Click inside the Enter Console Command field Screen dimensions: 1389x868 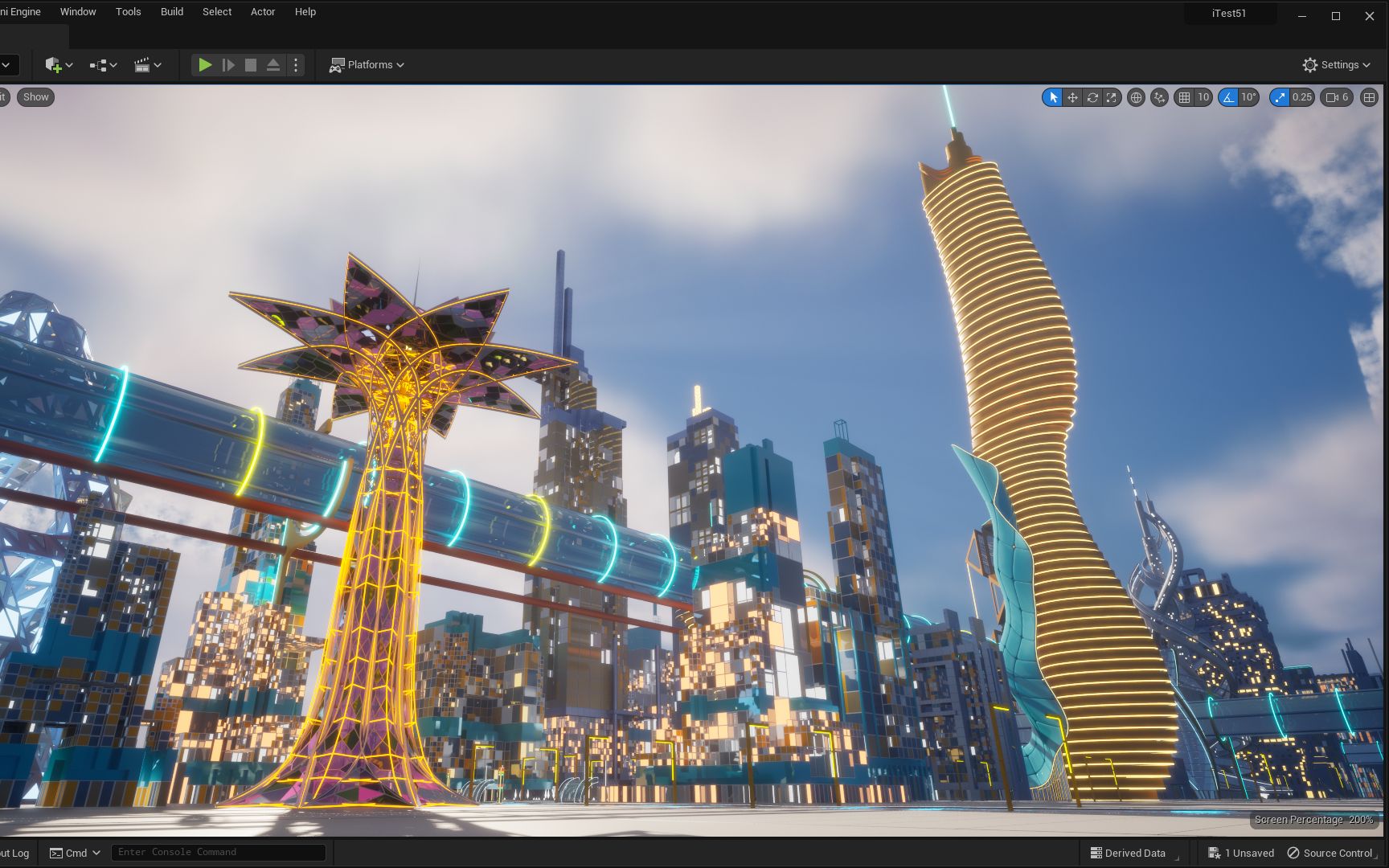click(x=218, y=852)
